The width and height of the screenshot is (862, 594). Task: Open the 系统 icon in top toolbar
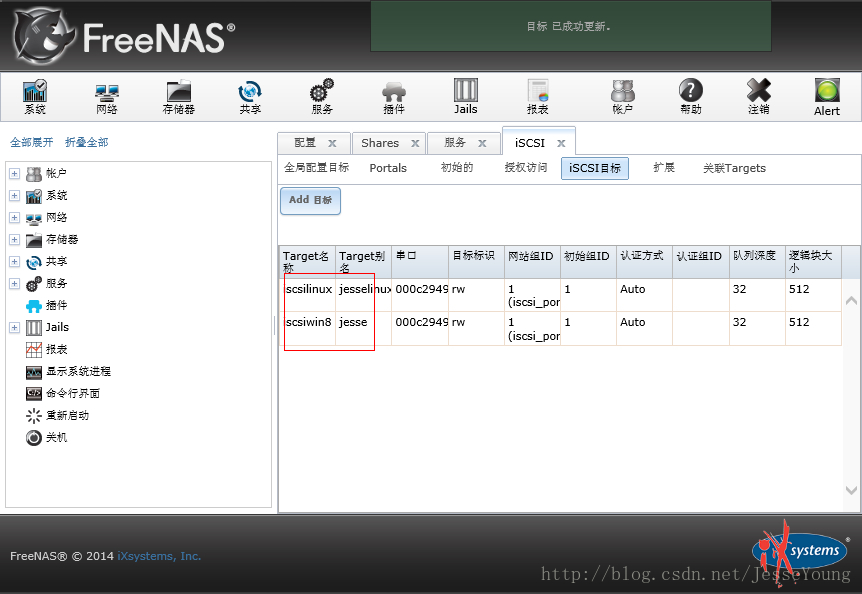(35, 97)
